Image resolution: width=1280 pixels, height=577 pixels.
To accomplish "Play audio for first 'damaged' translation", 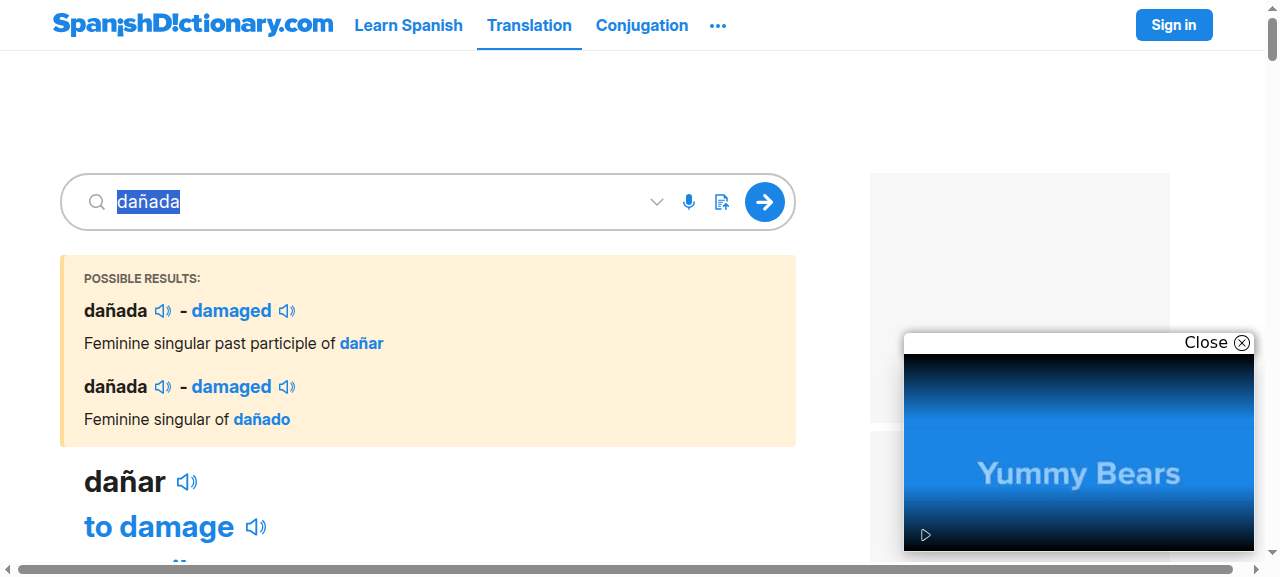I will [287, 311].
